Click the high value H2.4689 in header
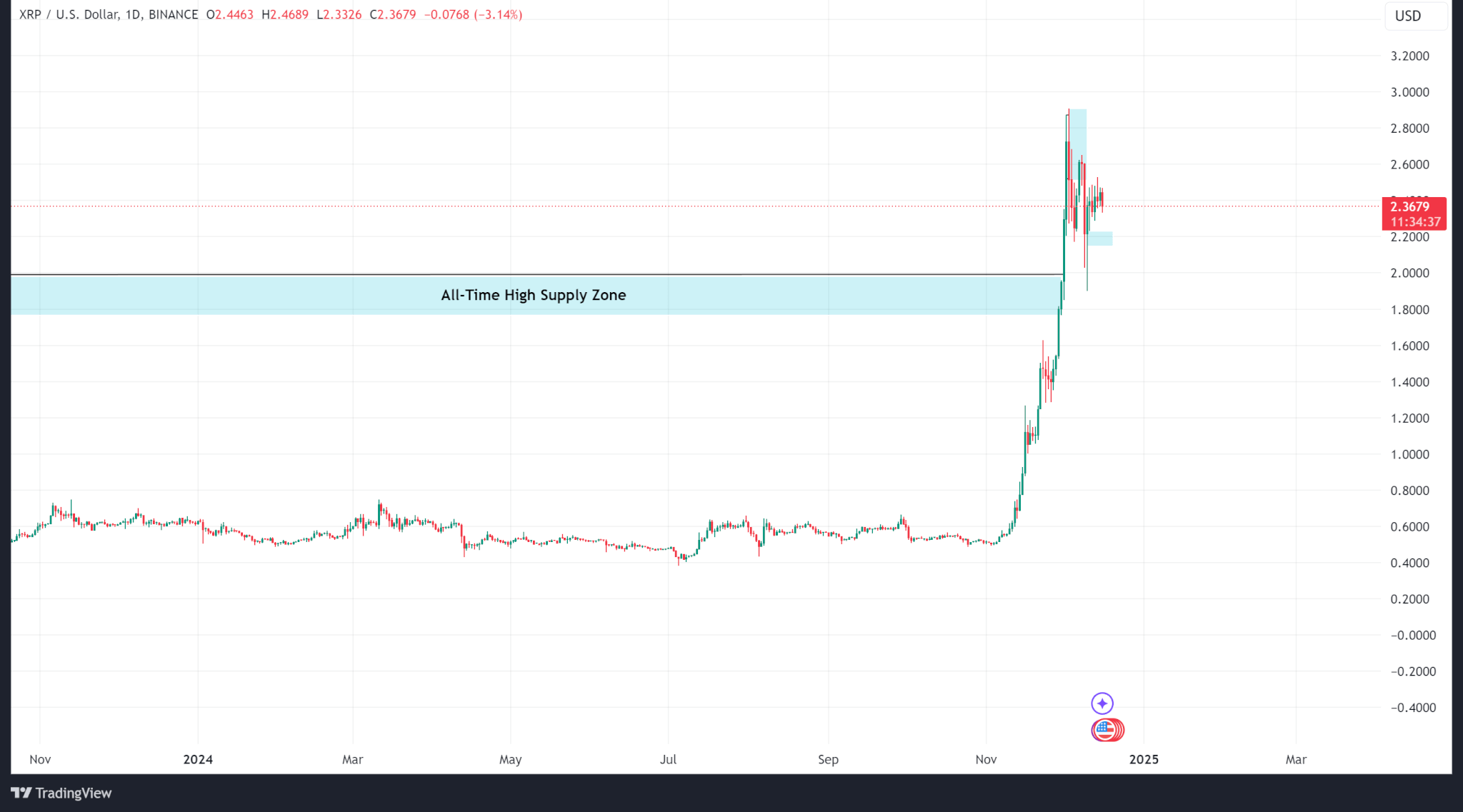 (x=285, y=14)
